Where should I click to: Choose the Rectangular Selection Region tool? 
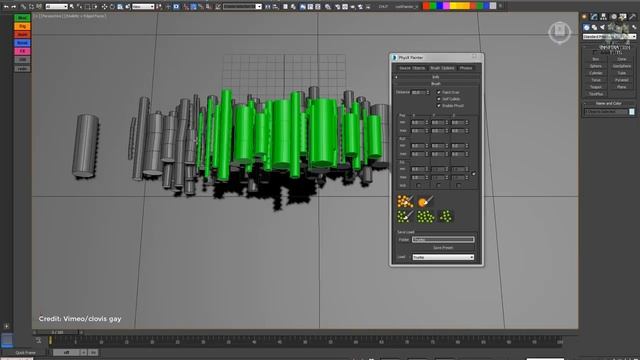point(87,7)
